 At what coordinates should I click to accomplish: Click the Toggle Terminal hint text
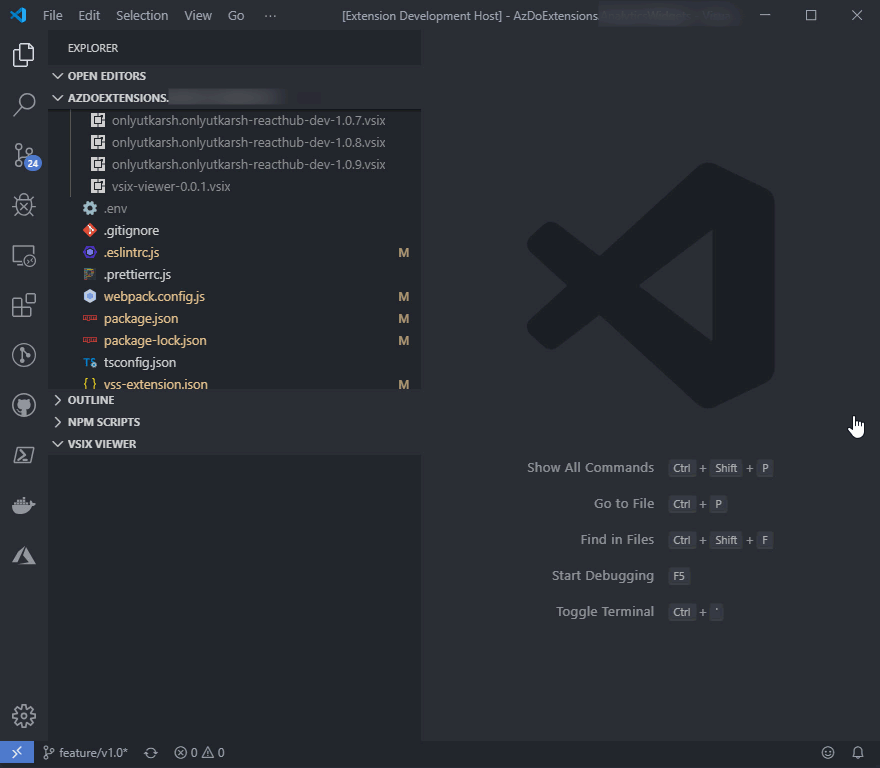(604, 611)
